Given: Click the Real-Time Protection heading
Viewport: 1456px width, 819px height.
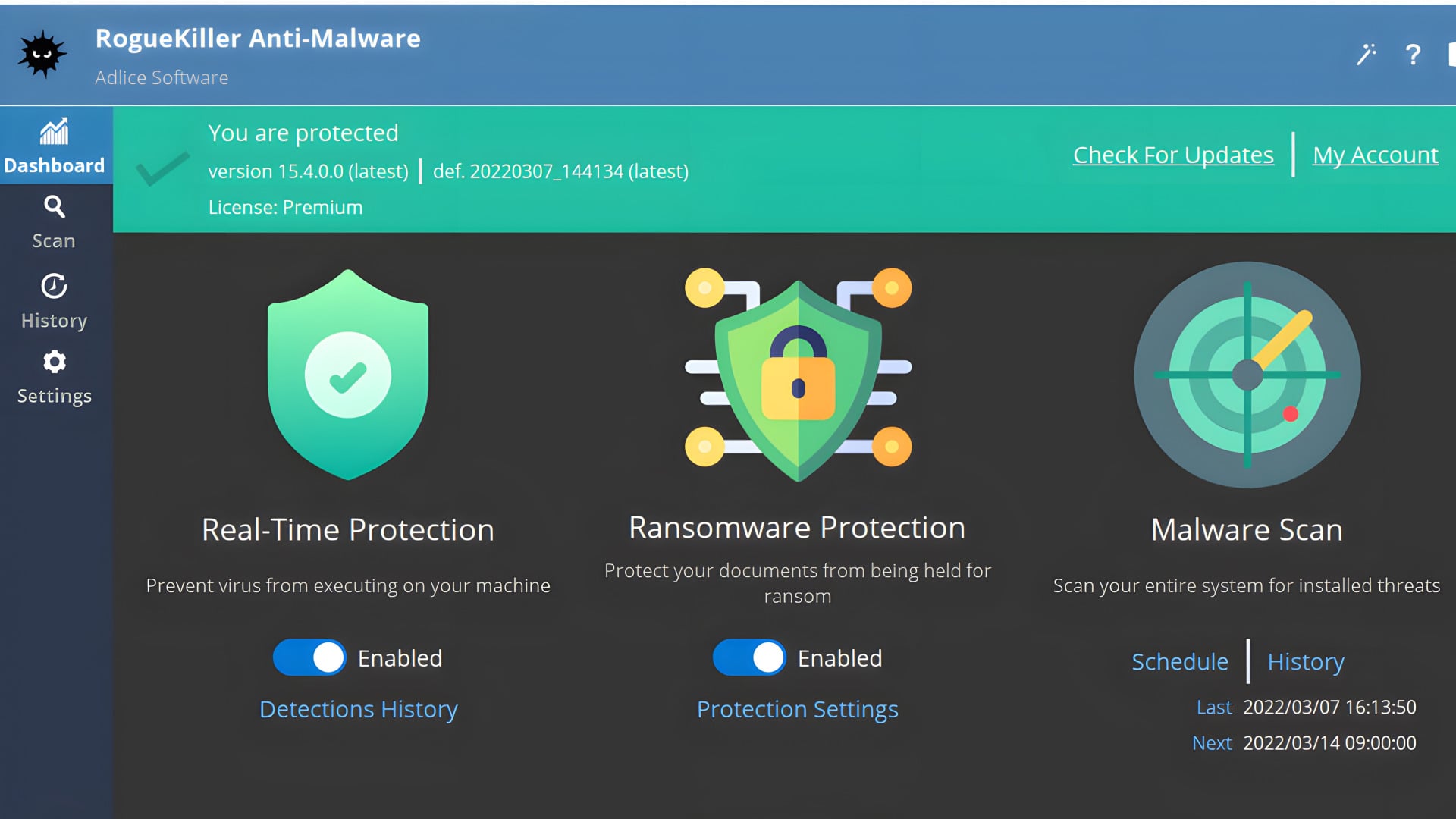Looking at the screenshot, I should (348, 529).
